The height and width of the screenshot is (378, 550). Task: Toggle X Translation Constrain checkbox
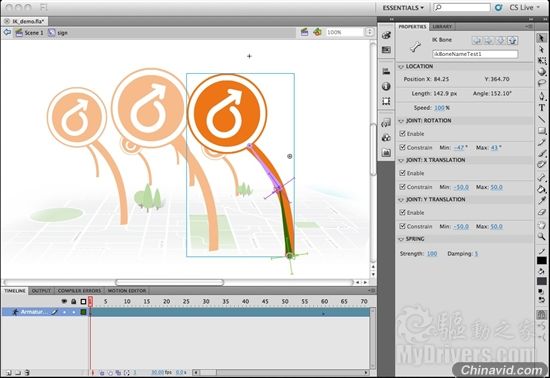[x=402, y=187]
